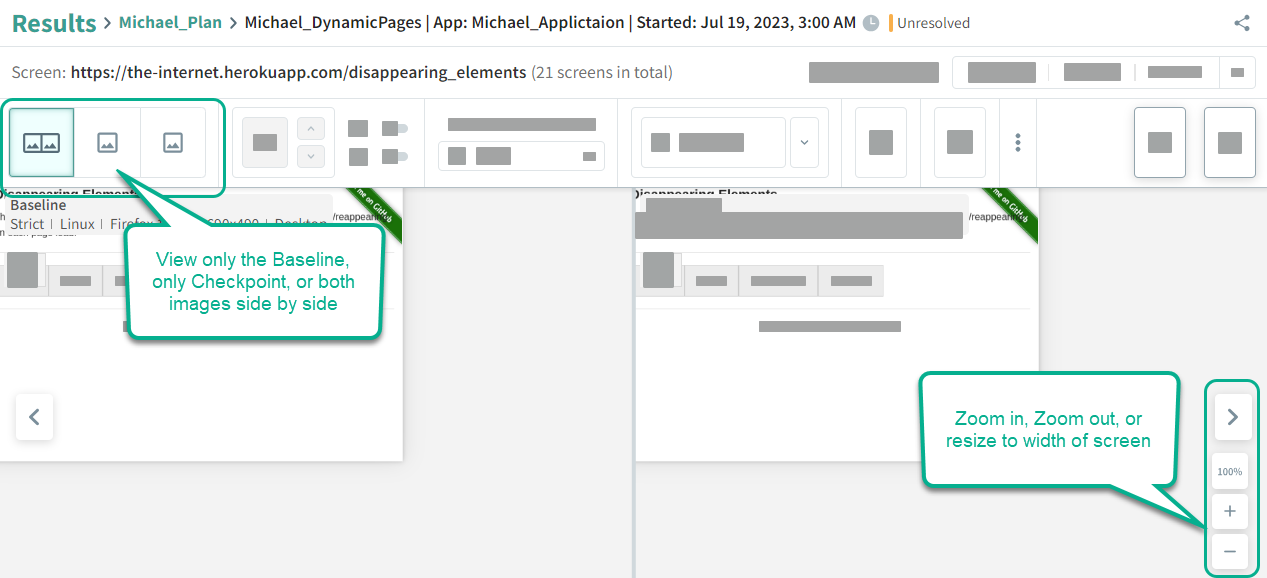Click the down chevron stepper button
The height and width of the screenshot is (578, 1267).
[311, 156]
